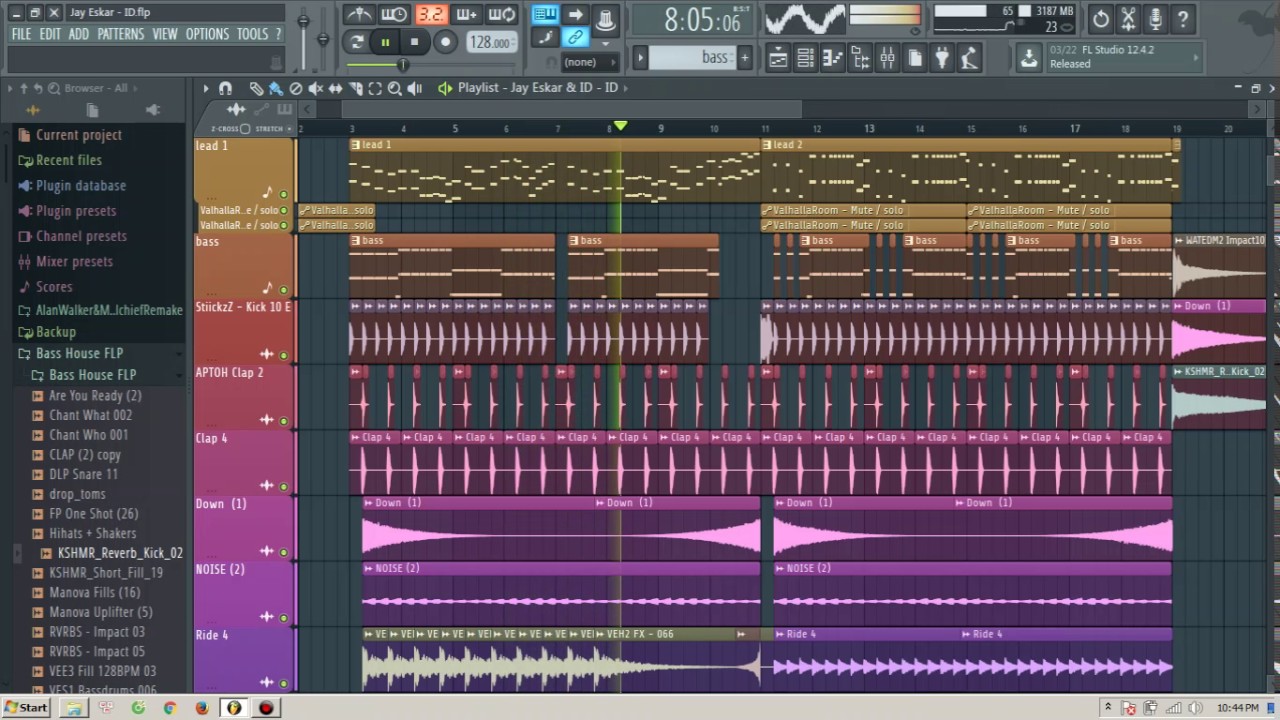Mute the lead 1 track green light
The height and width of the screenshot is (720, 1280).
coord(283,194)
